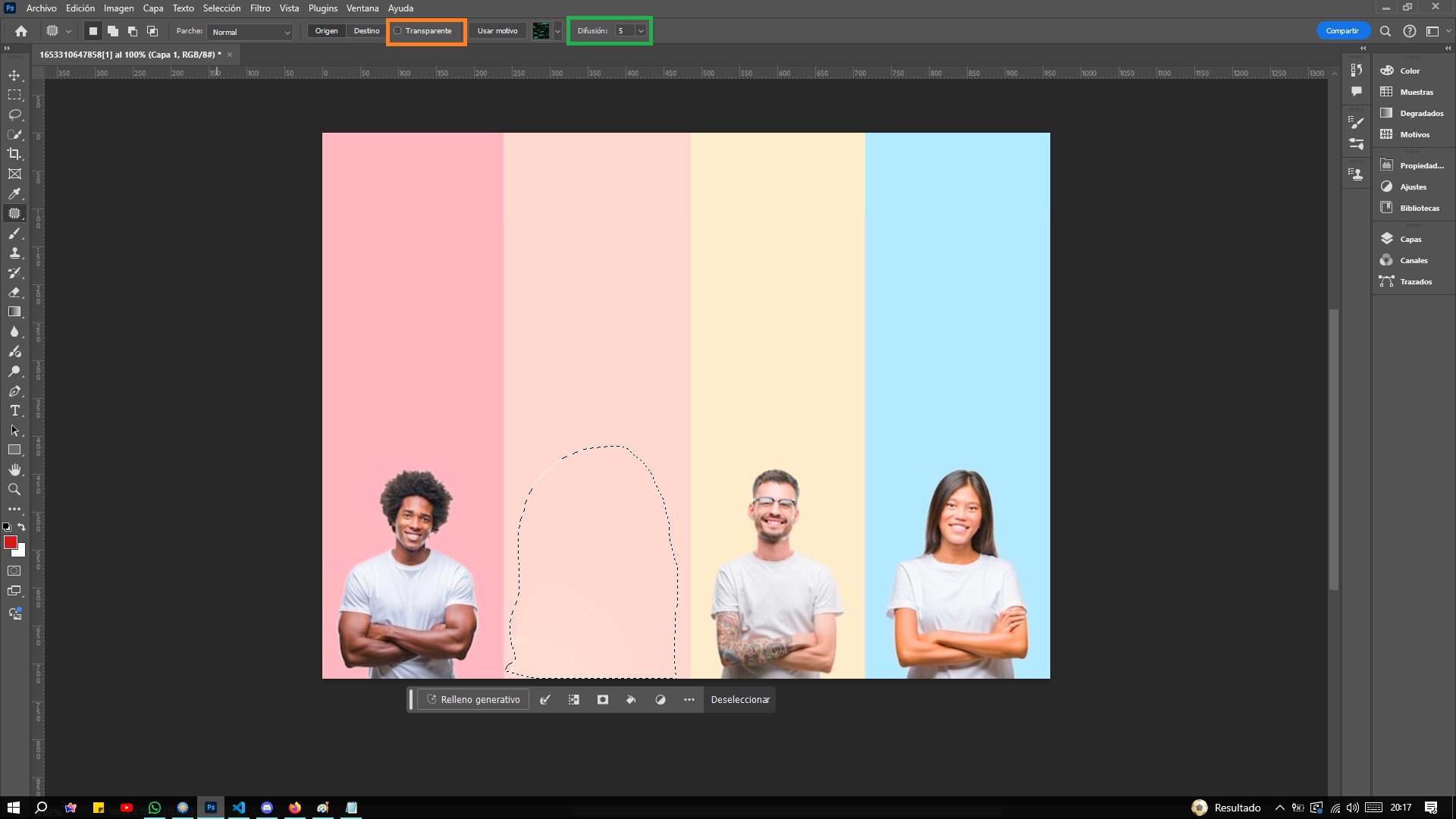Screen dimensions: 1456x819
Task: Click the Relleno generativo button
Action: [x=473, y=700]
